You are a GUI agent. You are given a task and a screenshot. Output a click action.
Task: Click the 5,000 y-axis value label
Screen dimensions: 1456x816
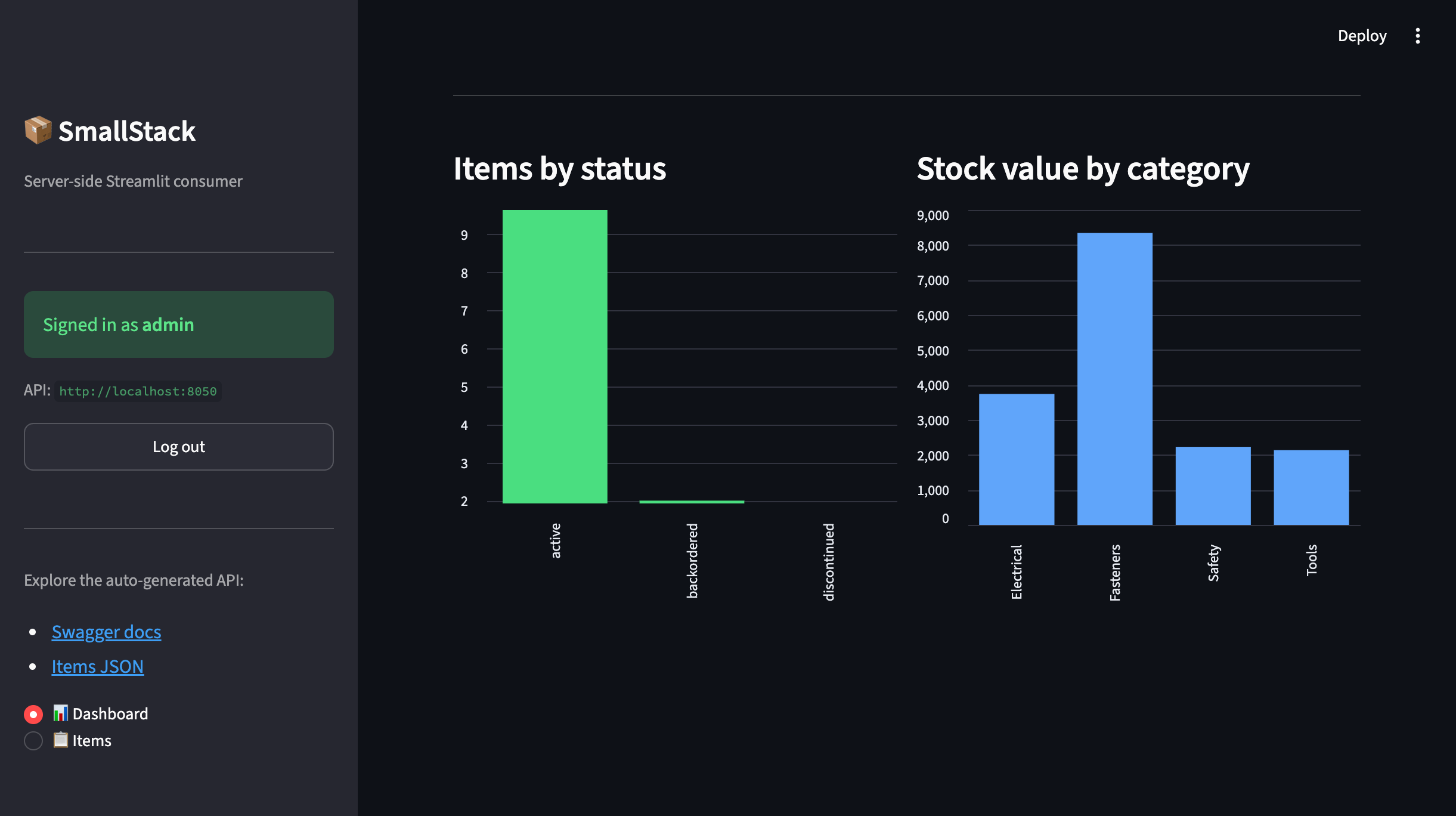point(933,351)
